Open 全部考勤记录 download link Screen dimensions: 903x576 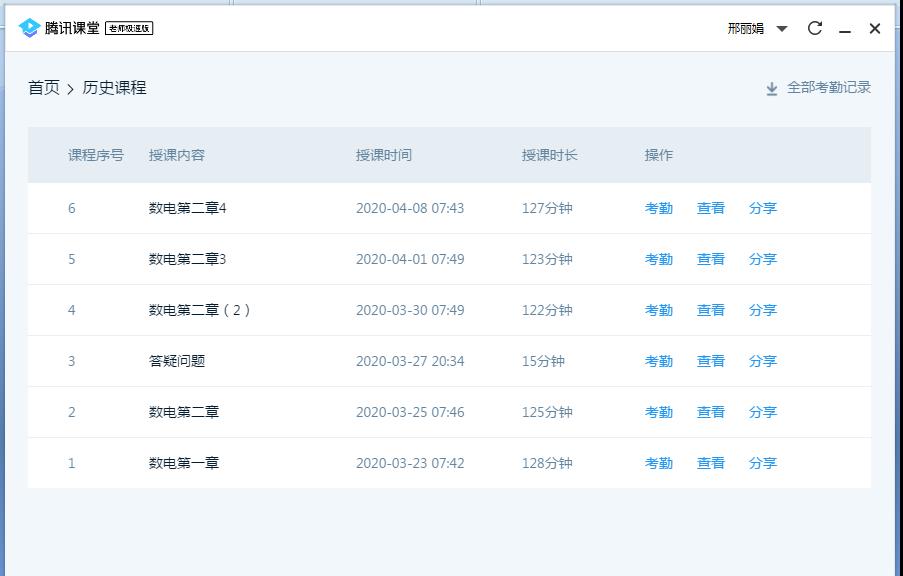click(x=828, y=88)
